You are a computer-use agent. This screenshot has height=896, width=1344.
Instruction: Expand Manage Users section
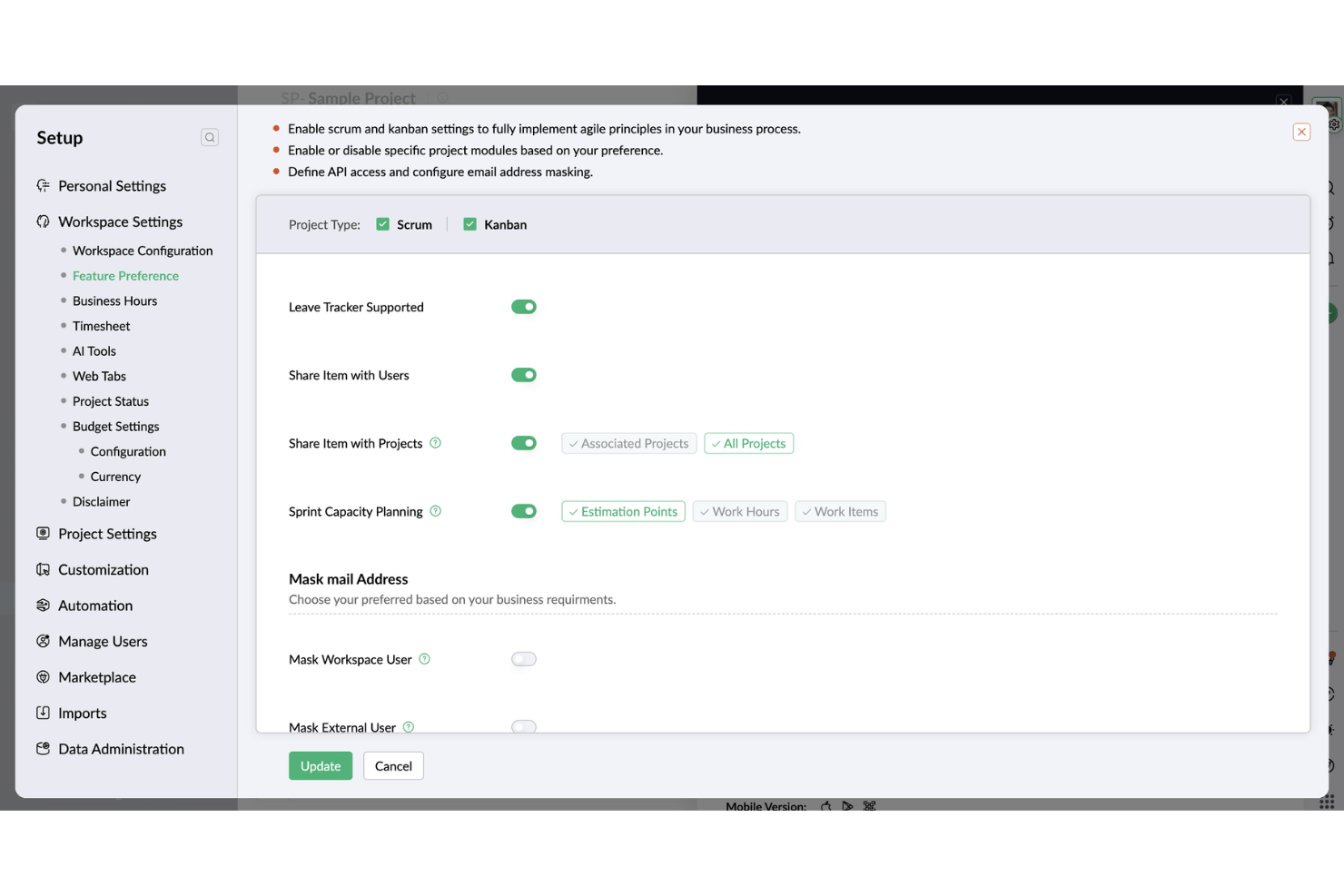pos(103,641)
